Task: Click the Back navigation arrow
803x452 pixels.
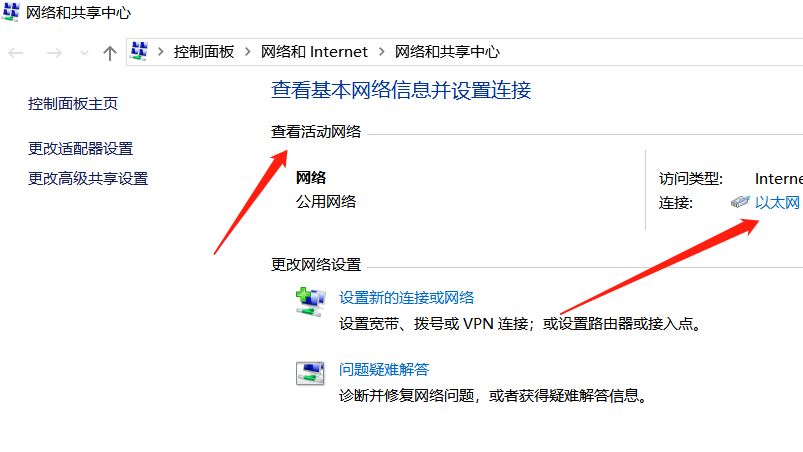Action: point(16,53)
